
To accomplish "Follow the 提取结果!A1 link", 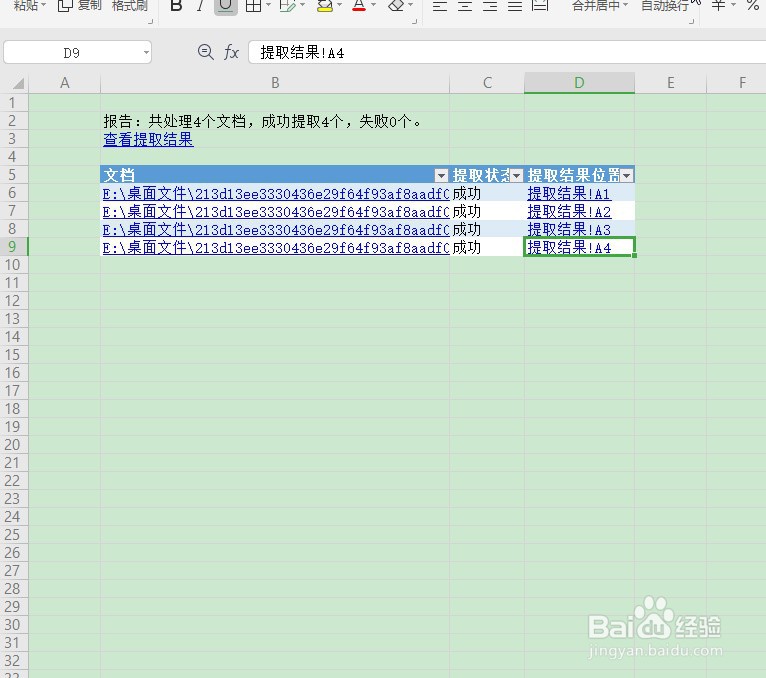I will click(x=569, y=194).
